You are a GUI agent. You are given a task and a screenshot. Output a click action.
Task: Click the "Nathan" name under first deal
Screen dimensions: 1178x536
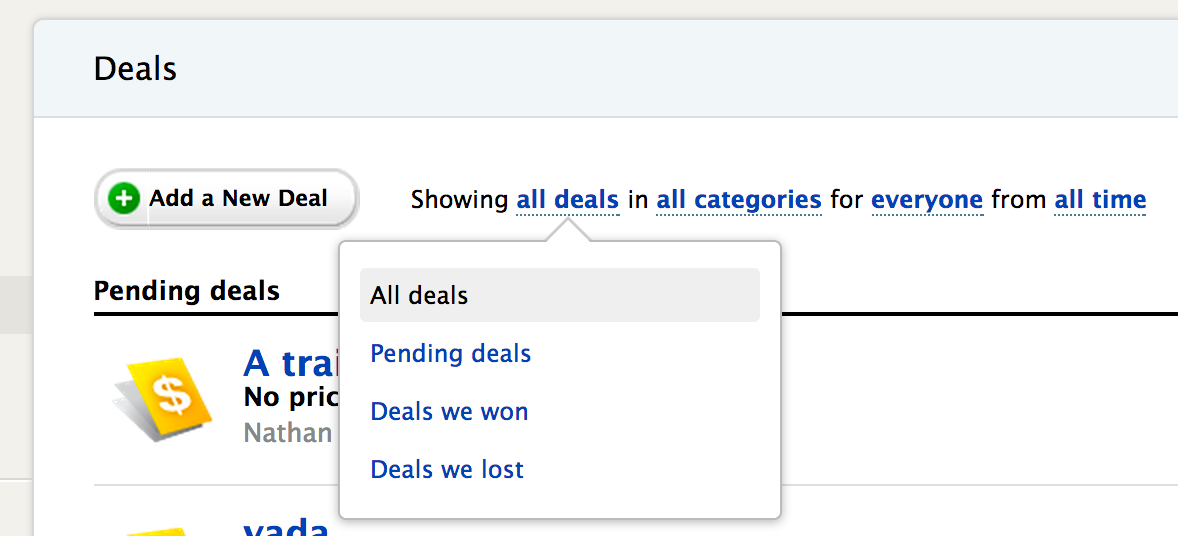coord(288,433)
